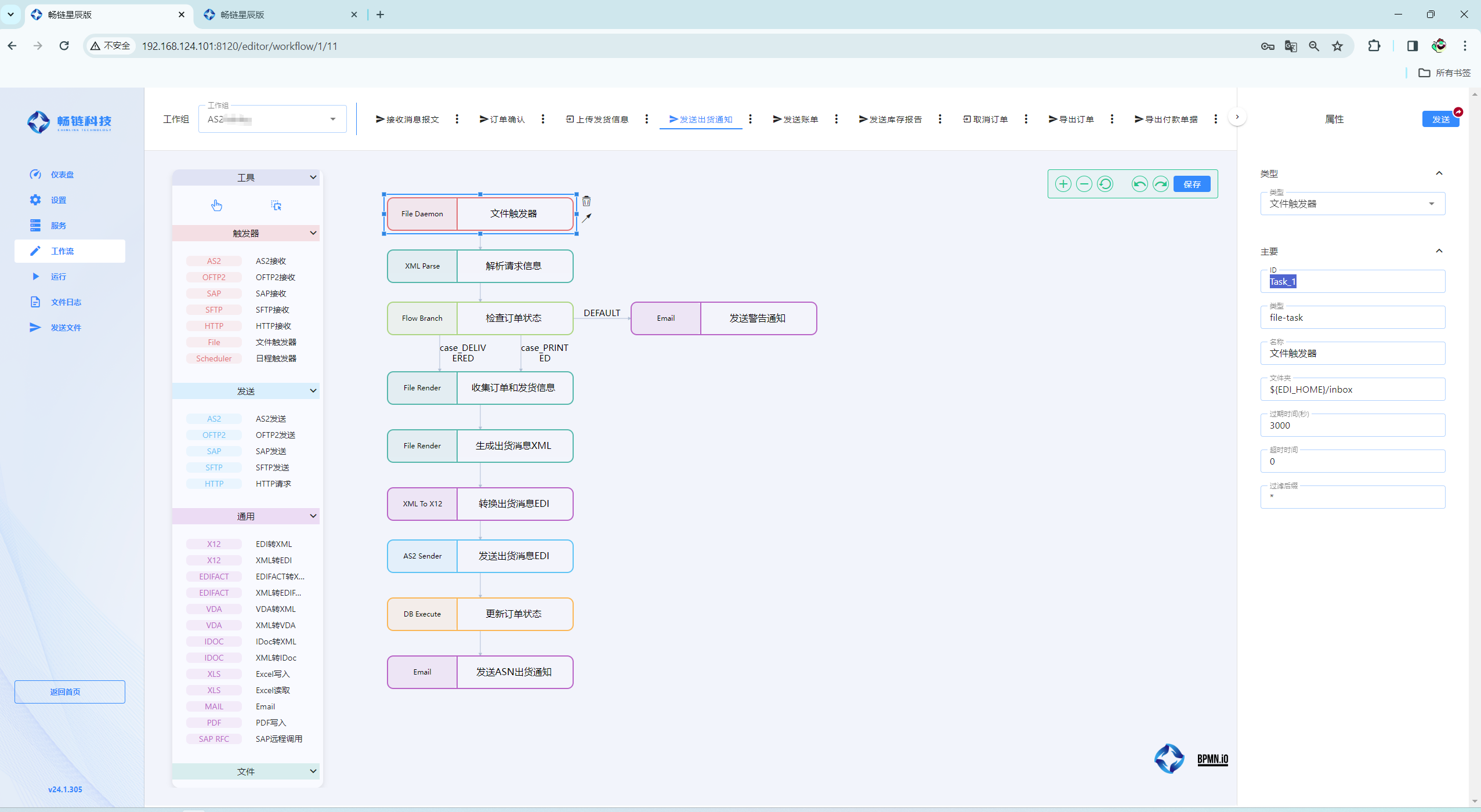Click the 返回首页 button
The height and width of the screenshot is (812, 1481).
[x=70, y=691]
